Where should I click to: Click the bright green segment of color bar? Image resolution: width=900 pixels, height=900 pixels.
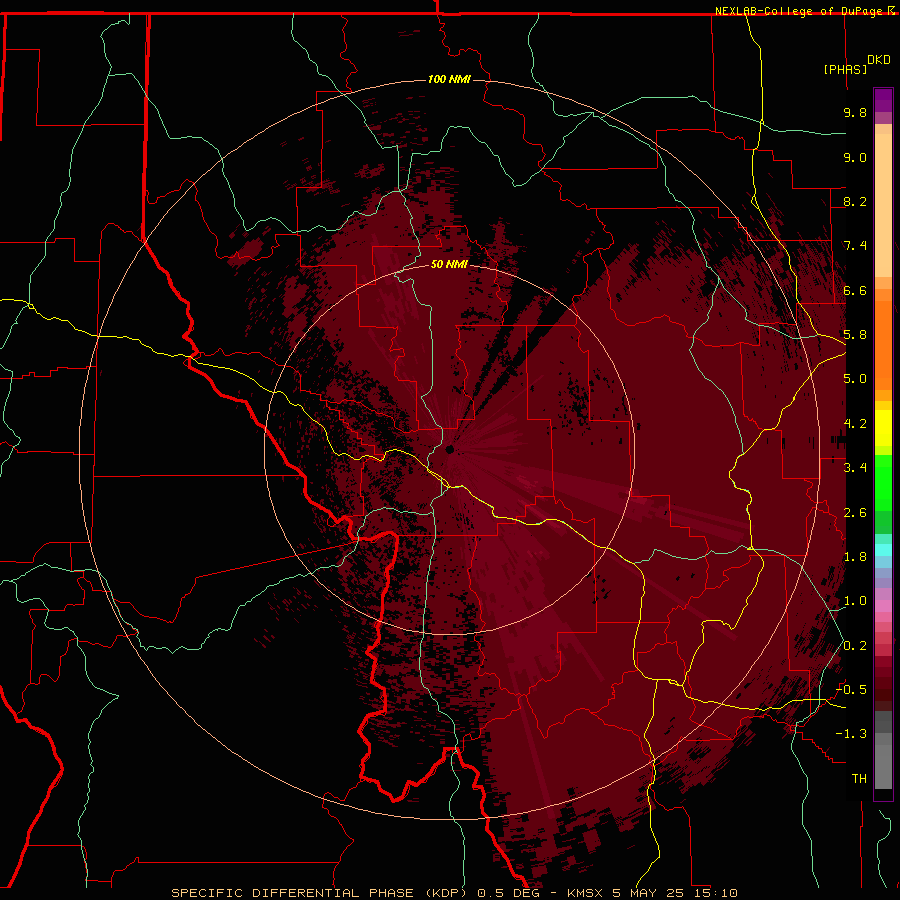click(x=883, y=483)
